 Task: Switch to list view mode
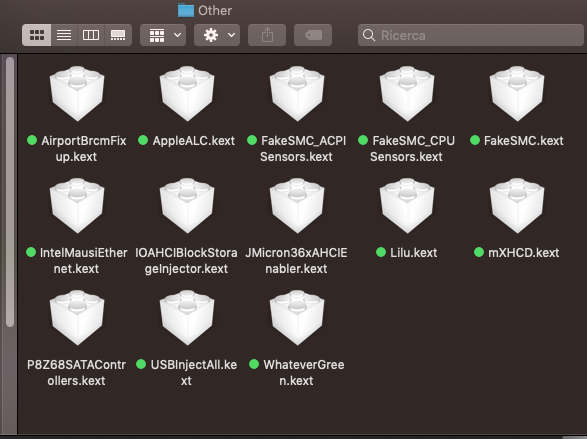64,35
